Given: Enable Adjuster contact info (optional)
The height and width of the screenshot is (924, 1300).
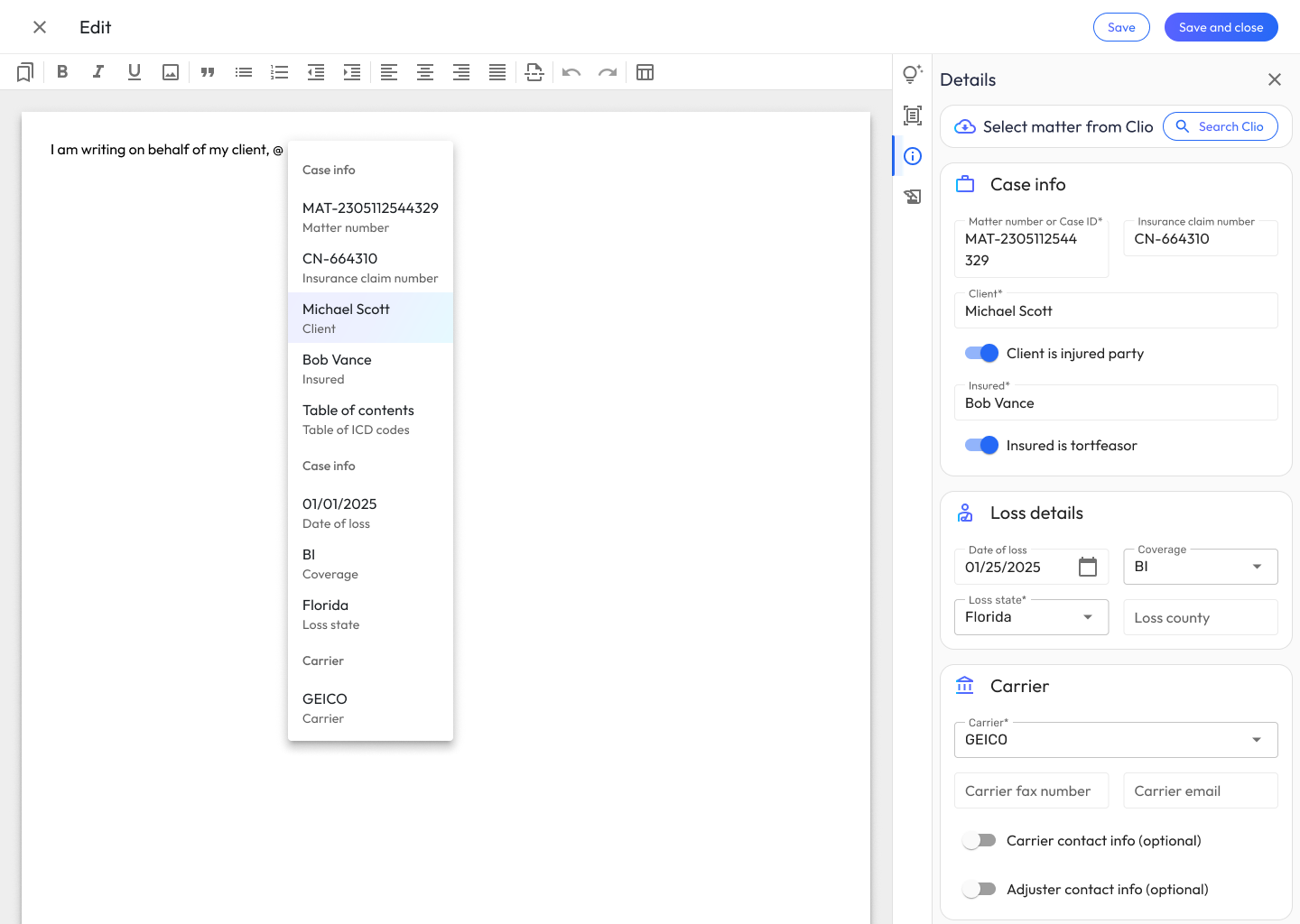Looking at the screenshot, I should 980,889.
